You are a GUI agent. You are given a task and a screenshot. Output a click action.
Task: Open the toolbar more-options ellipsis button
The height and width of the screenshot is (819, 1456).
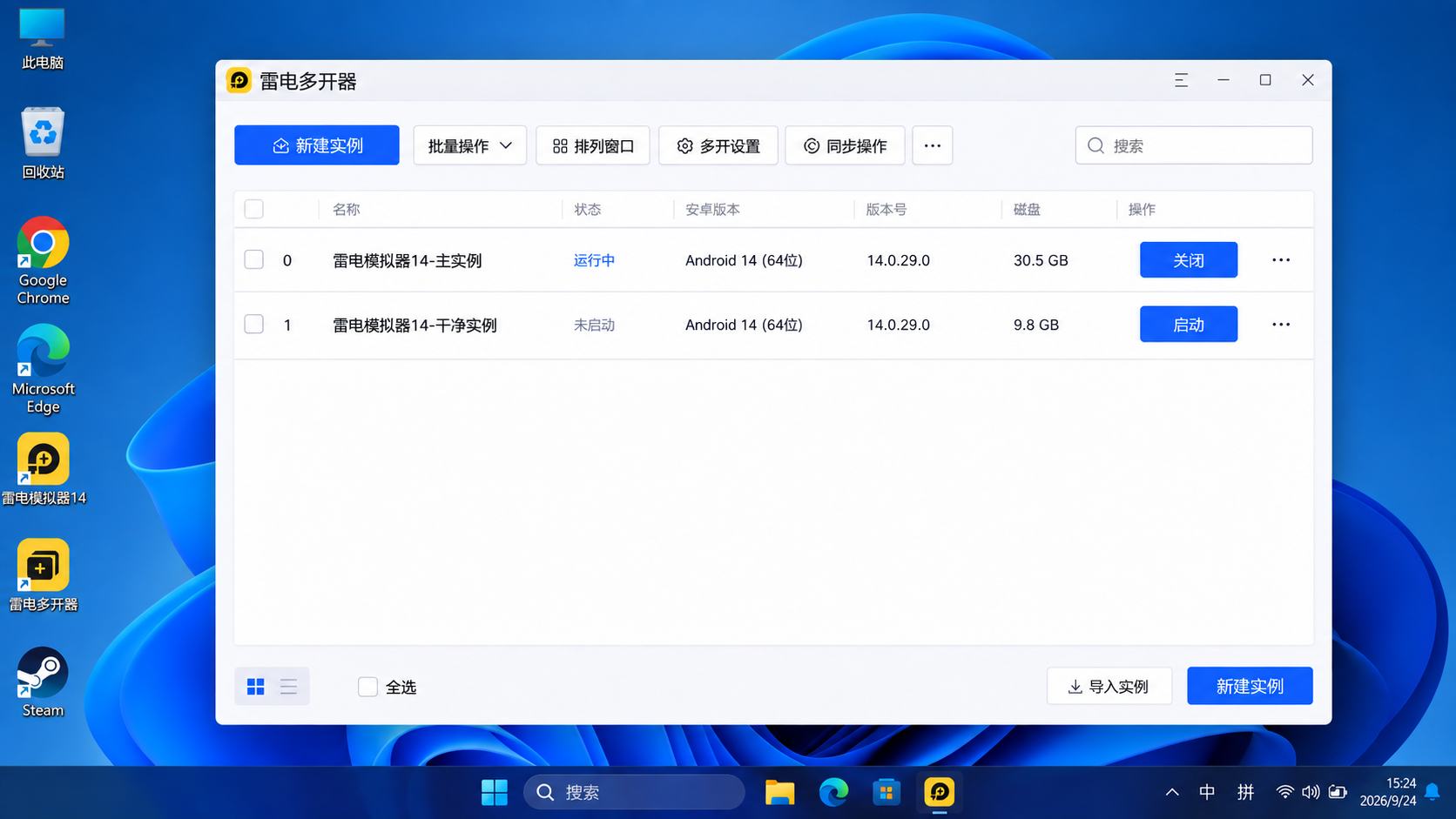click(x=932, y=145)
